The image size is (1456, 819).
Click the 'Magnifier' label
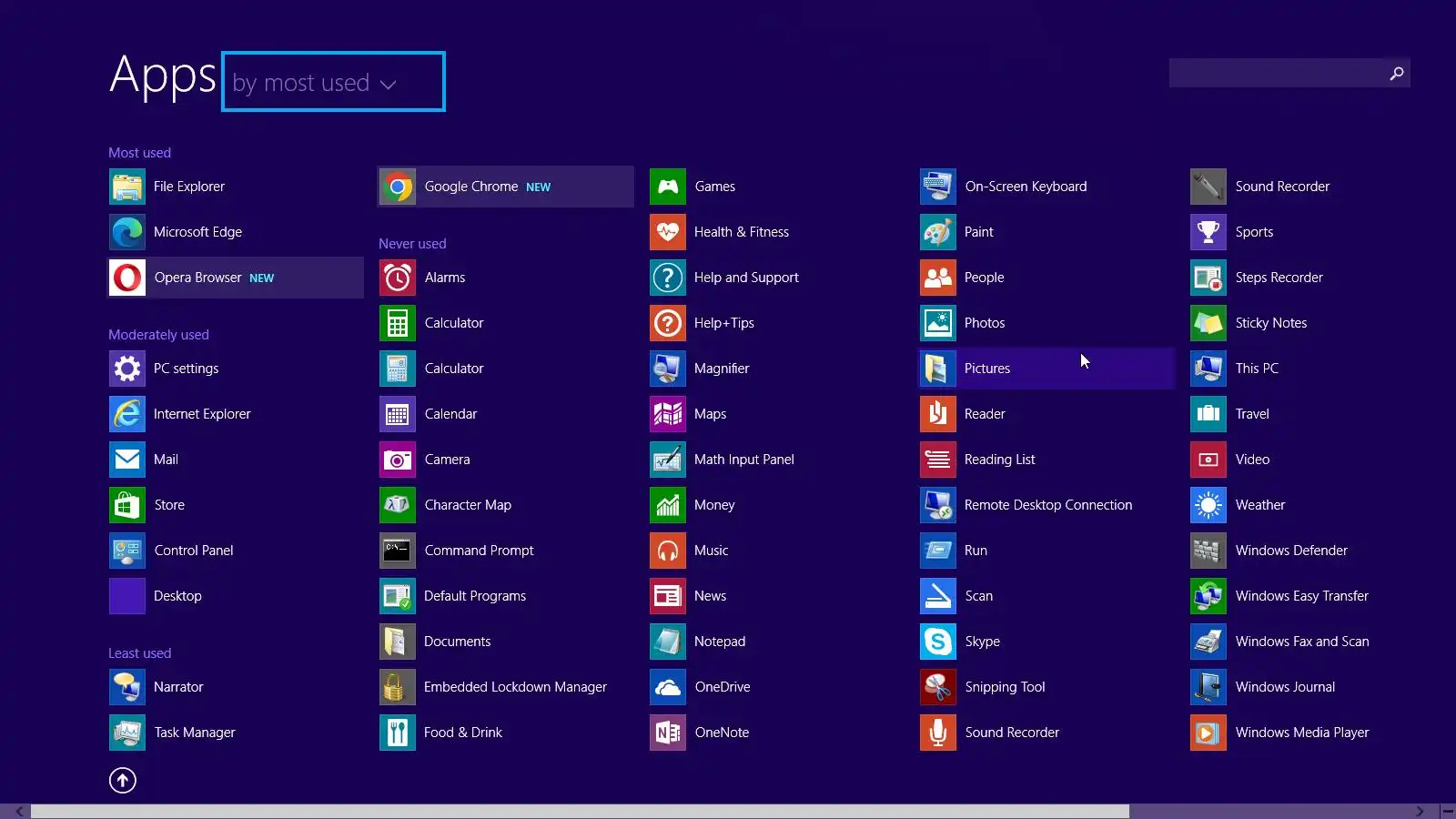click(722, 369)
